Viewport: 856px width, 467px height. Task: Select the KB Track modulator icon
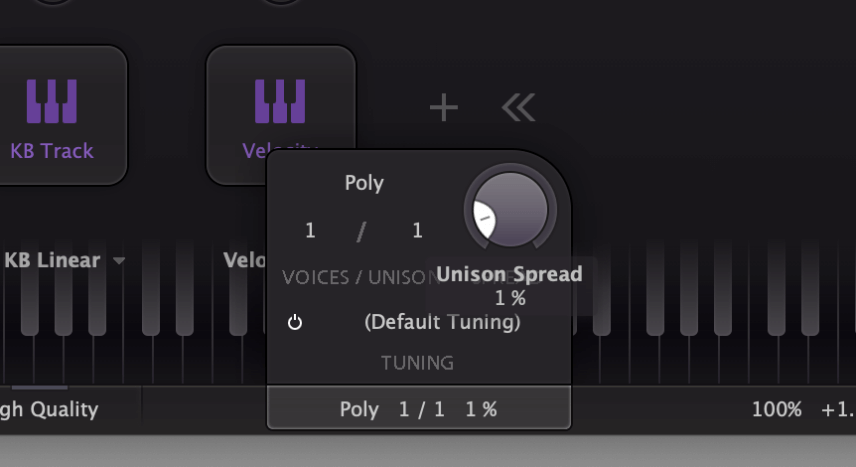(52, 102)
